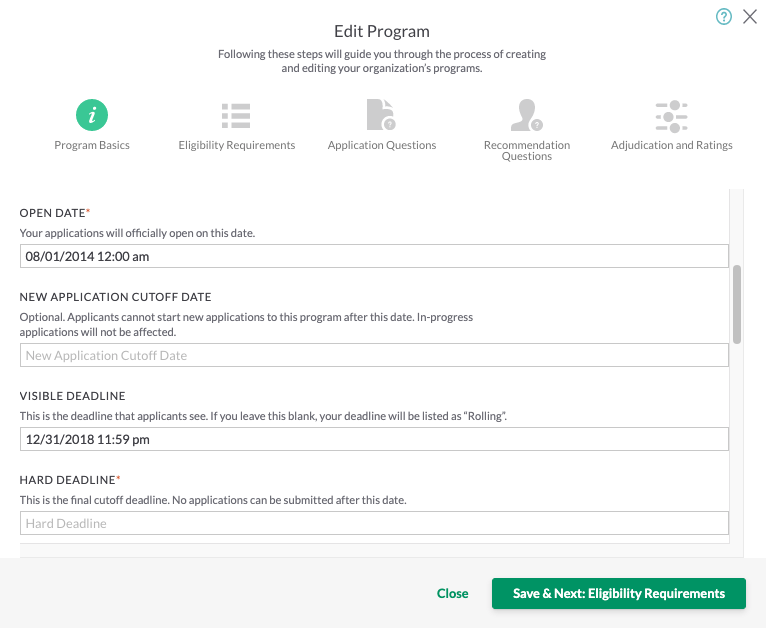Click Save & Next: Eligibility Requirements button
Viewport: 766px width, 628px height.
[619, 593]
